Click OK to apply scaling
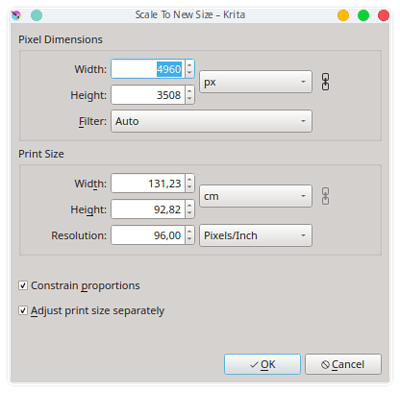Screen dimensions: 400x393 [x=262, y=364]
